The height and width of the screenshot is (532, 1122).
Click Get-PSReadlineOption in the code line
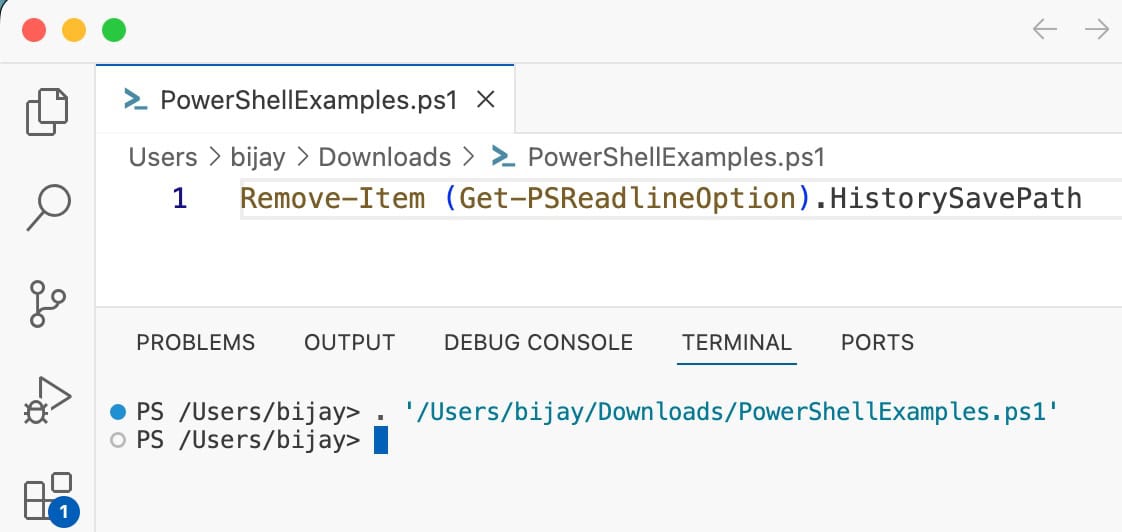(x=628, y=198)
